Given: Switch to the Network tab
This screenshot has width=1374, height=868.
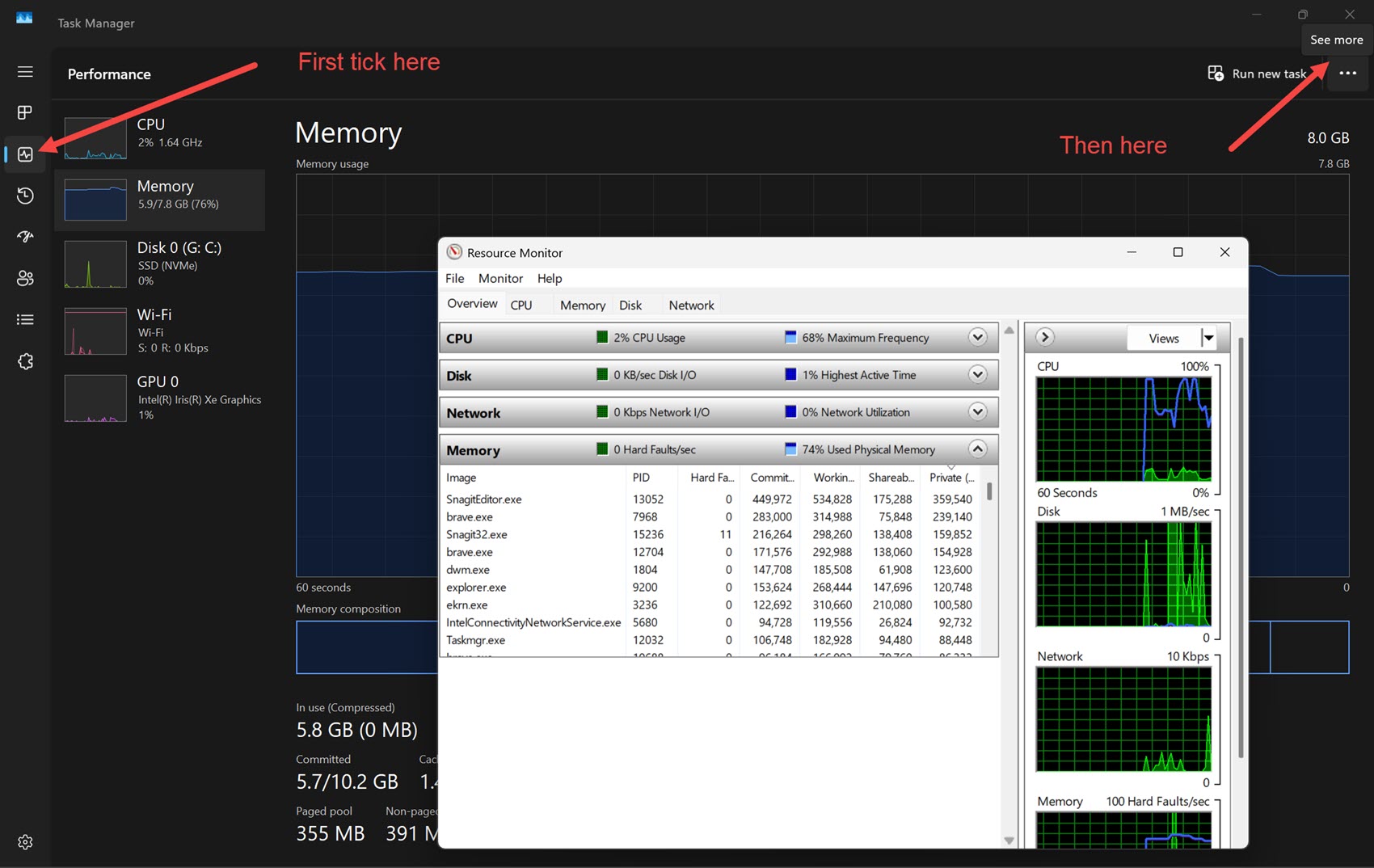Looking at the screenshot, I should tap(691, 305).
